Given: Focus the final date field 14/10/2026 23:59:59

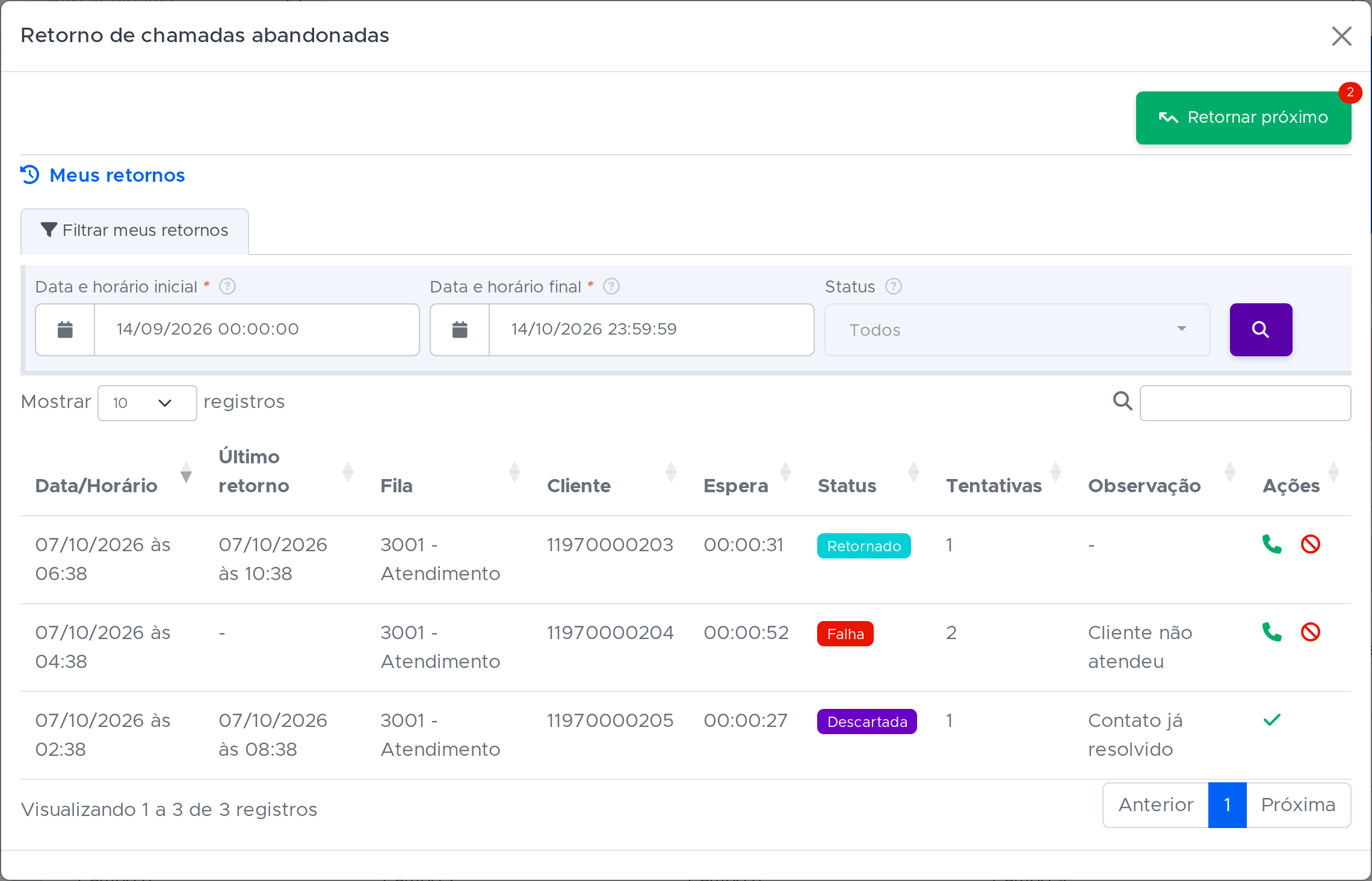Looking at the screenshot, I should point(652,330).
